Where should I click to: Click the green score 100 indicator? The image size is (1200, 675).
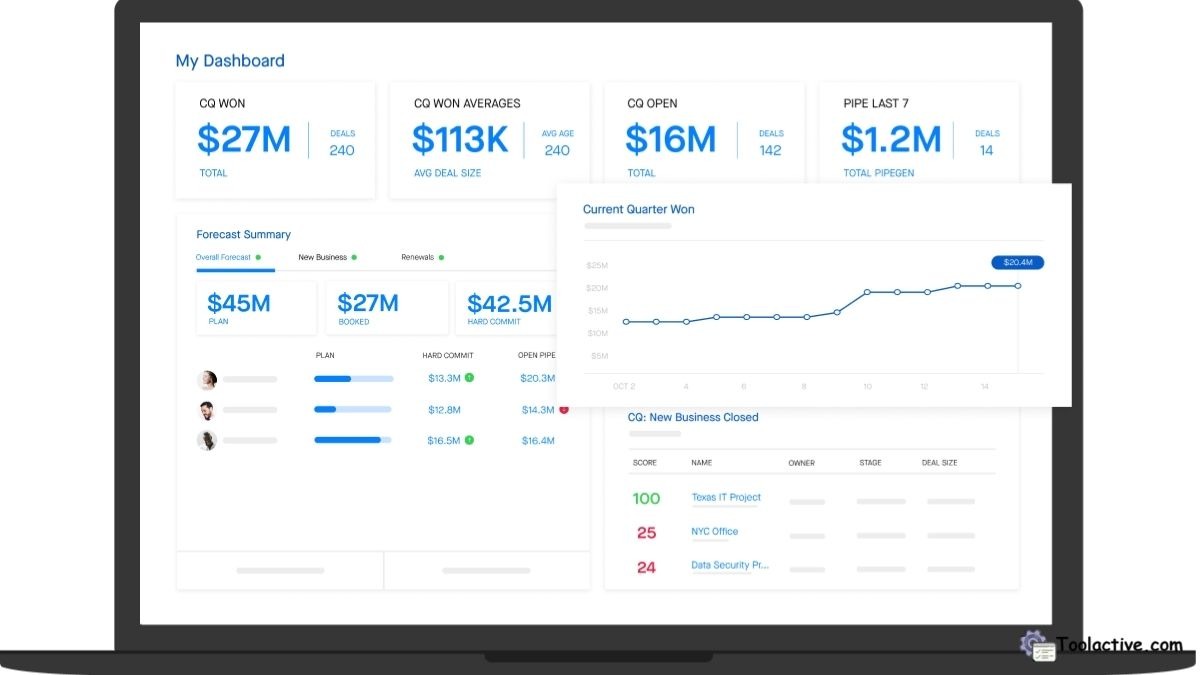coord(646,498)
